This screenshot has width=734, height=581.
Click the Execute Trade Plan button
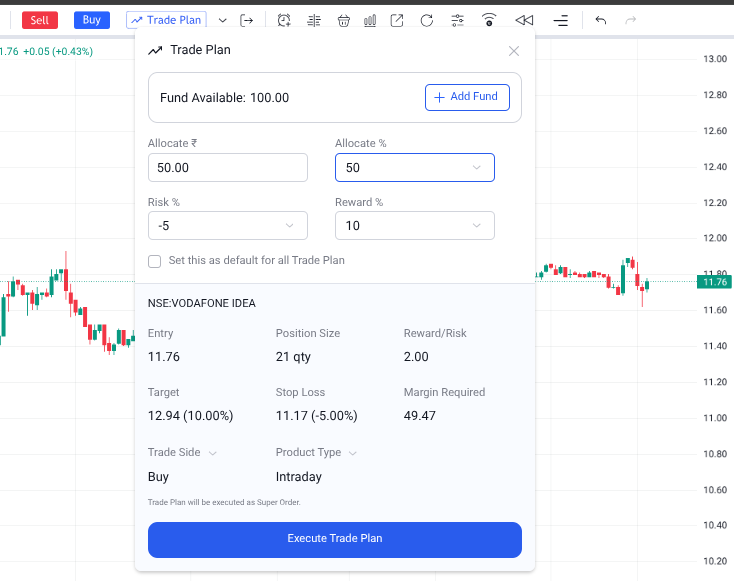[334, 539]
